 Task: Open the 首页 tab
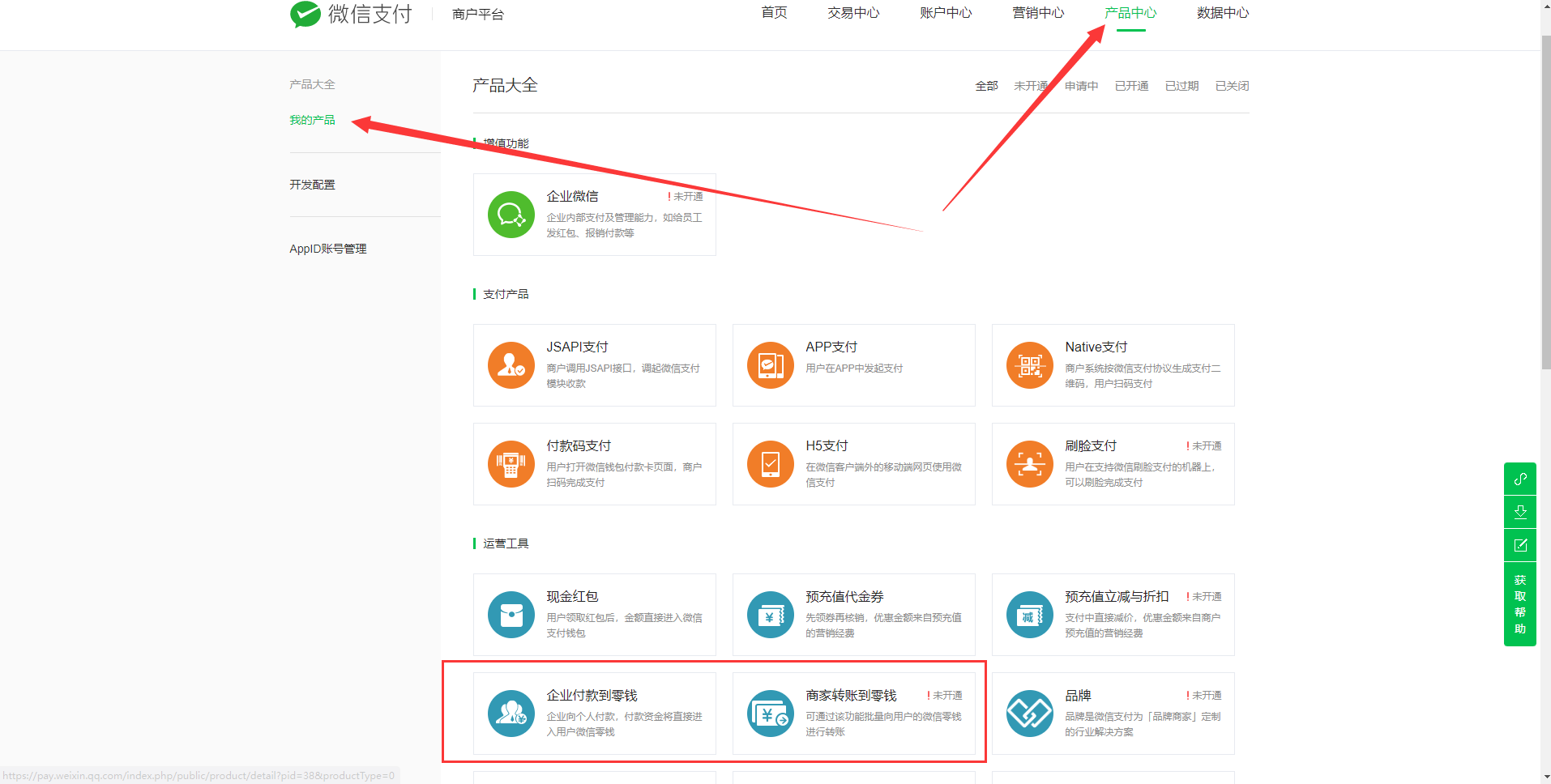click(775, 13)
